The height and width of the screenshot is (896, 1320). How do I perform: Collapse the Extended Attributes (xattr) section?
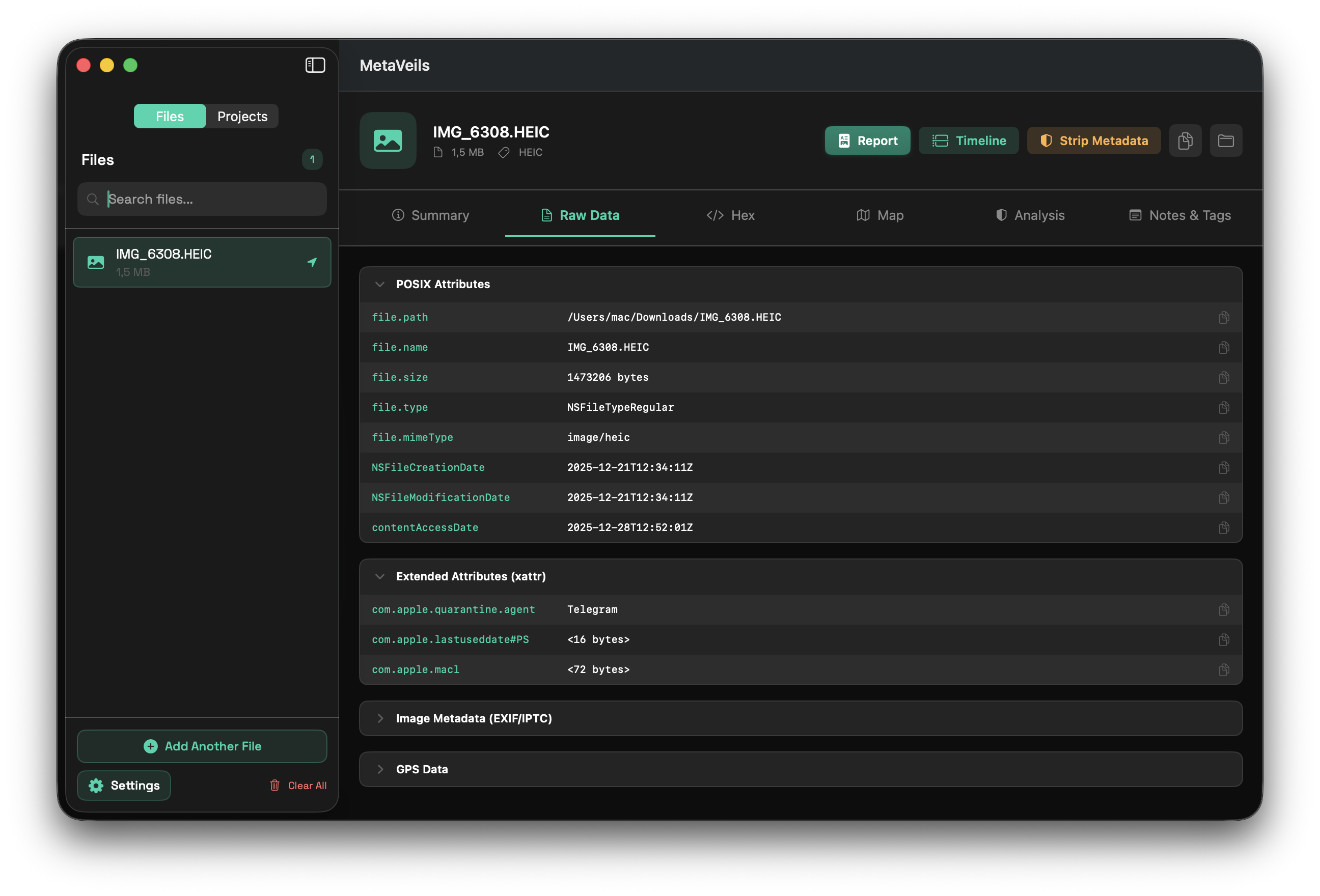click(380, 576)
